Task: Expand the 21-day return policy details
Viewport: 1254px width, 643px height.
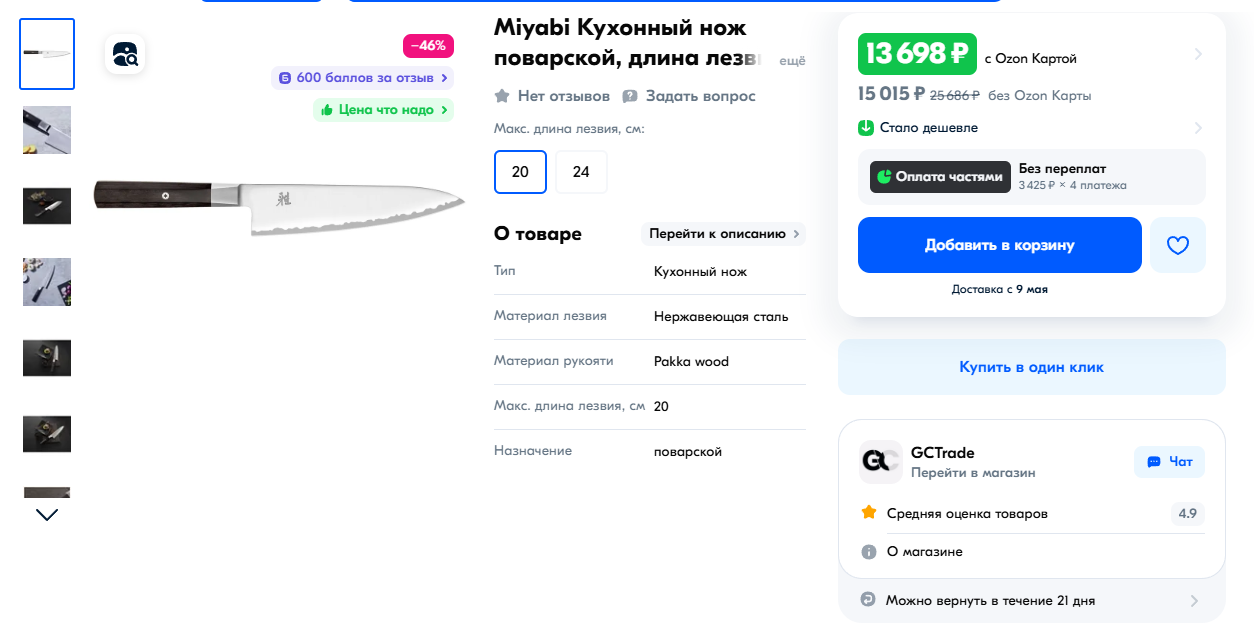Action: pyautogui.click(x=1194, y=601)
